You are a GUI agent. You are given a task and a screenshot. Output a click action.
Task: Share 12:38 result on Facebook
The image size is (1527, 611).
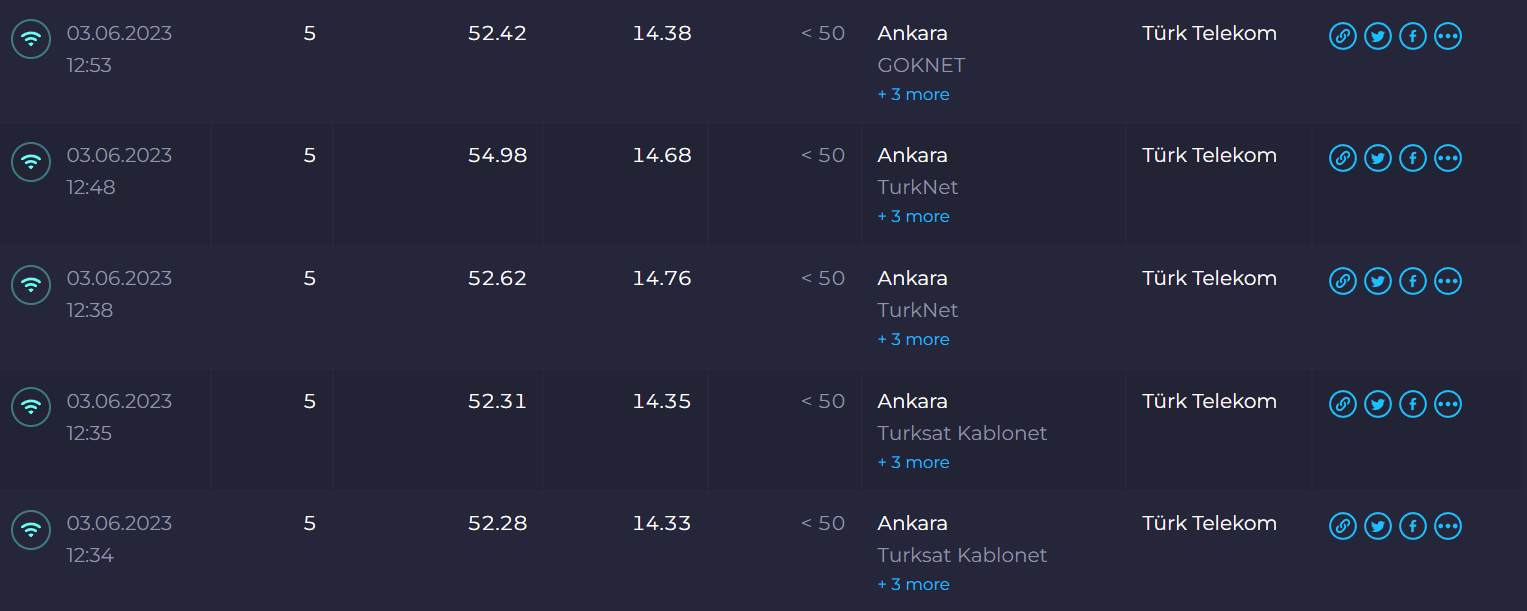click(x=1412, y=282)
